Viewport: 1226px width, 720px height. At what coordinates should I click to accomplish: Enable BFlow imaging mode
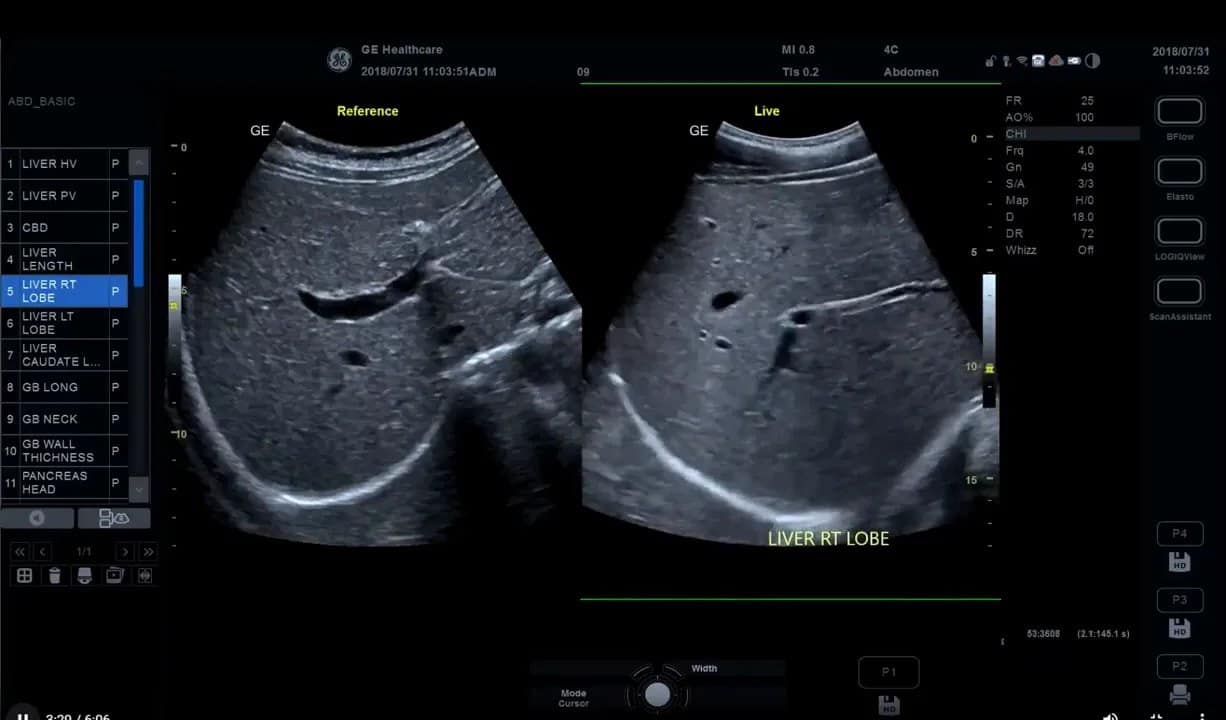pos(1179,112)
